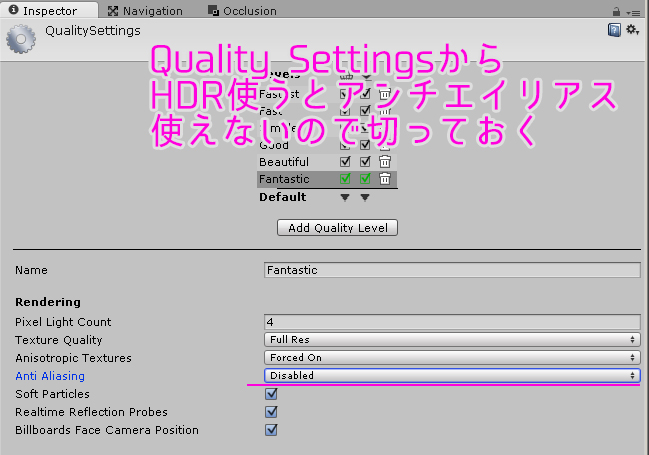
Task: Open Anisotropic Textures Forced On dropdown
Action: click(x=452, y=357)
